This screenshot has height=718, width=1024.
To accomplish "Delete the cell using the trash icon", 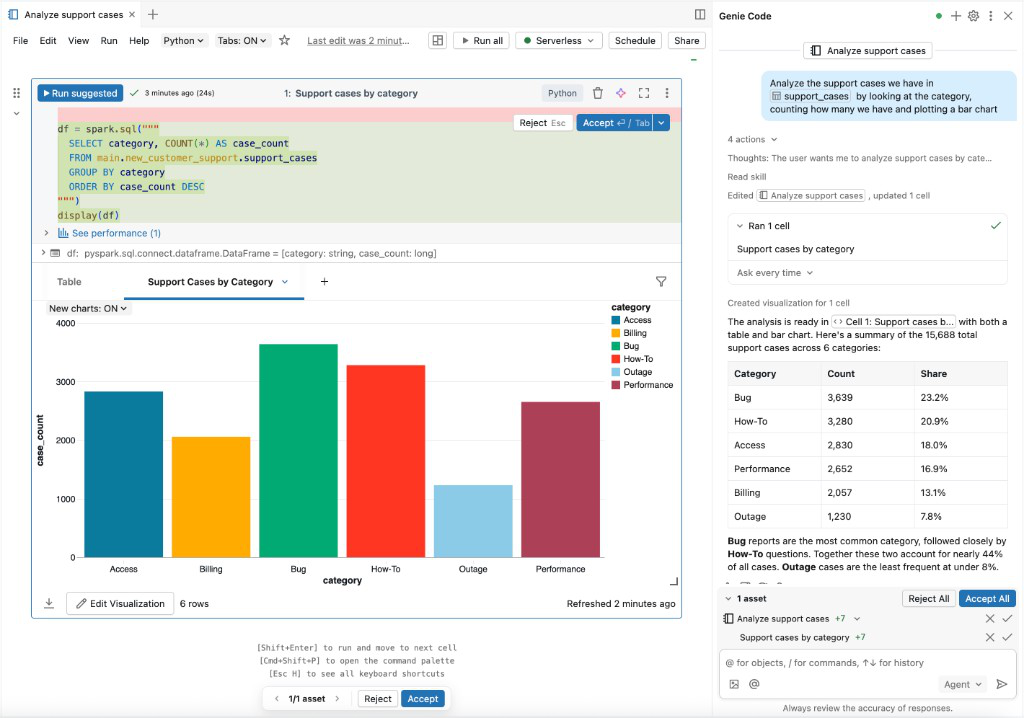I will tap(597, 92).
